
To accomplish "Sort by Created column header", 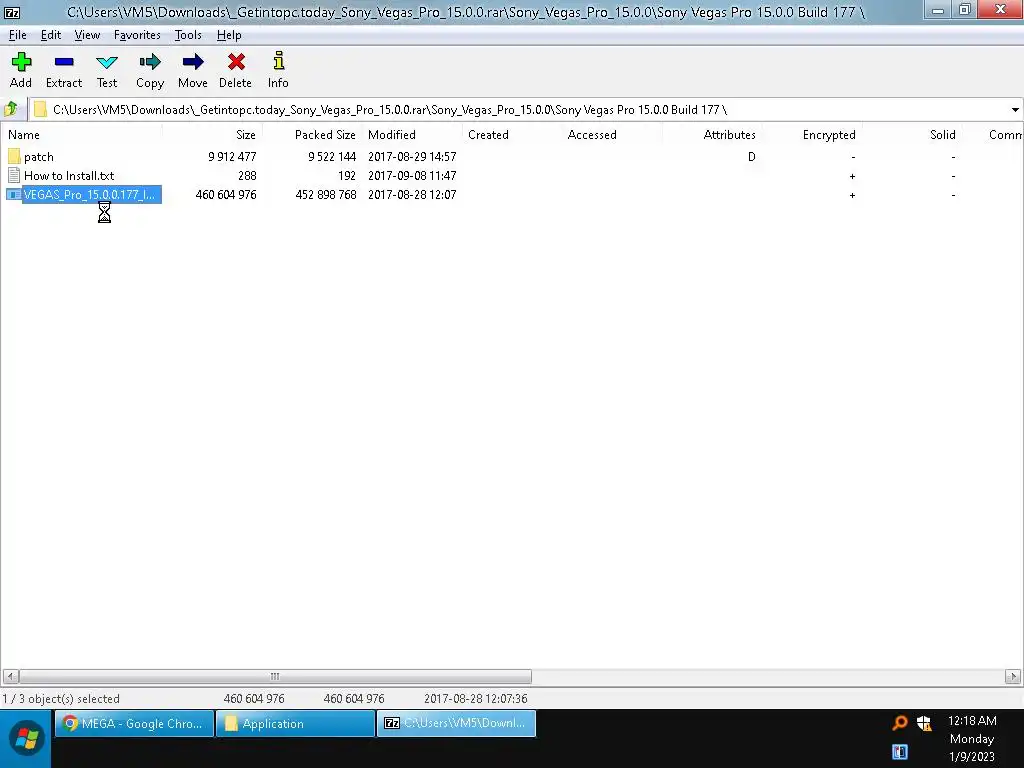I will pos(512,135).
